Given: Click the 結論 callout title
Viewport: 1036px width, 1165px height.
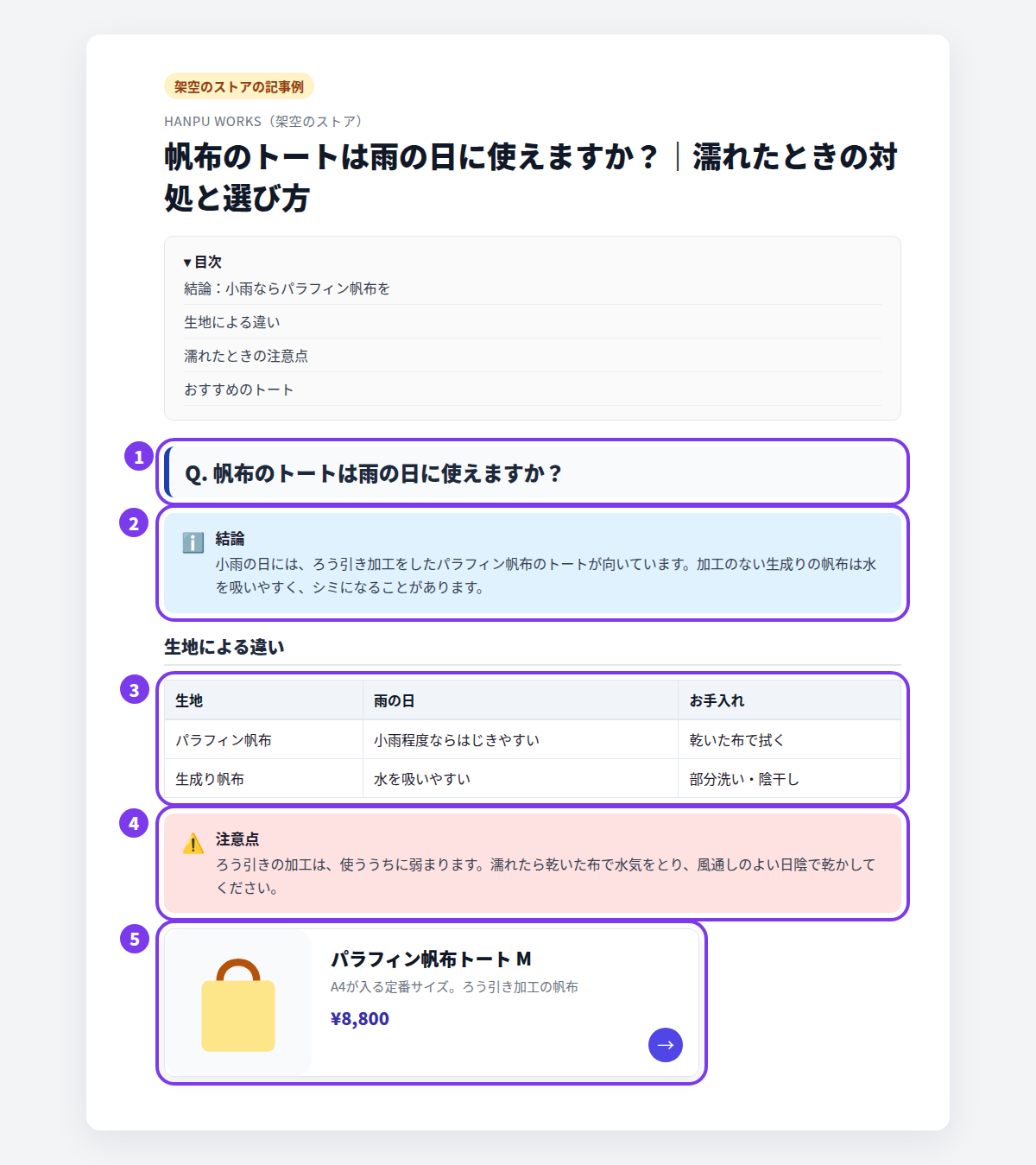Looking at the screenshot, I should (x=231, y=539).
